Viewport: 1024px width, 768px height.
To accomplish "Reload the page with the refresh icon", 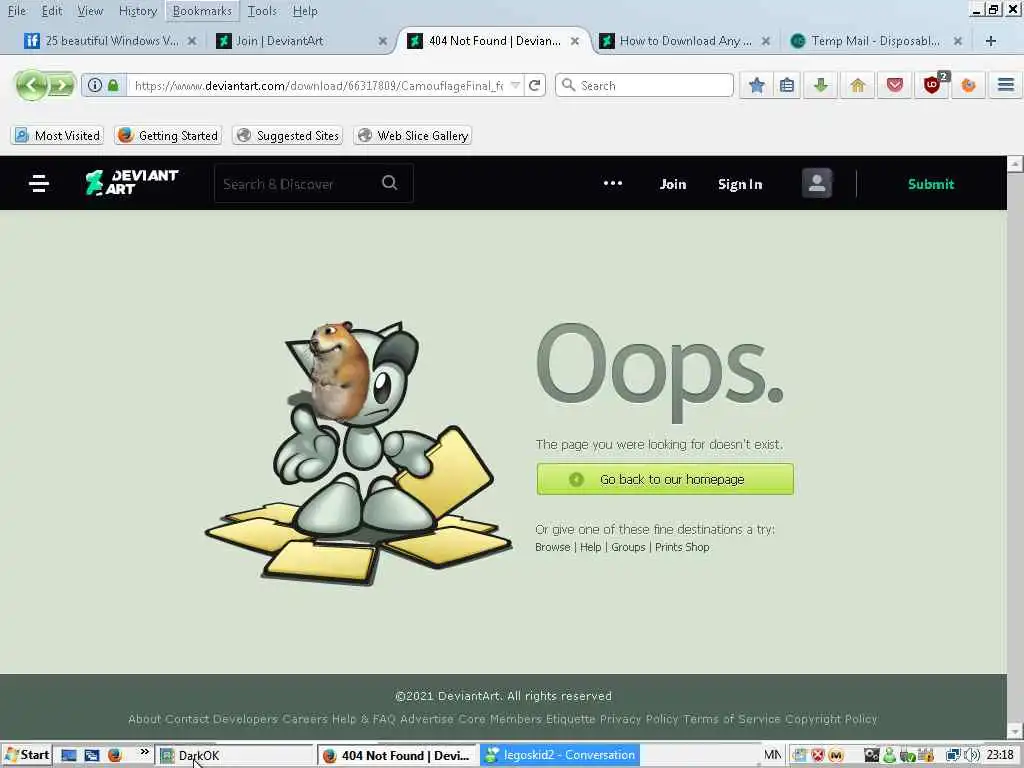I will [x=534, y=85].
